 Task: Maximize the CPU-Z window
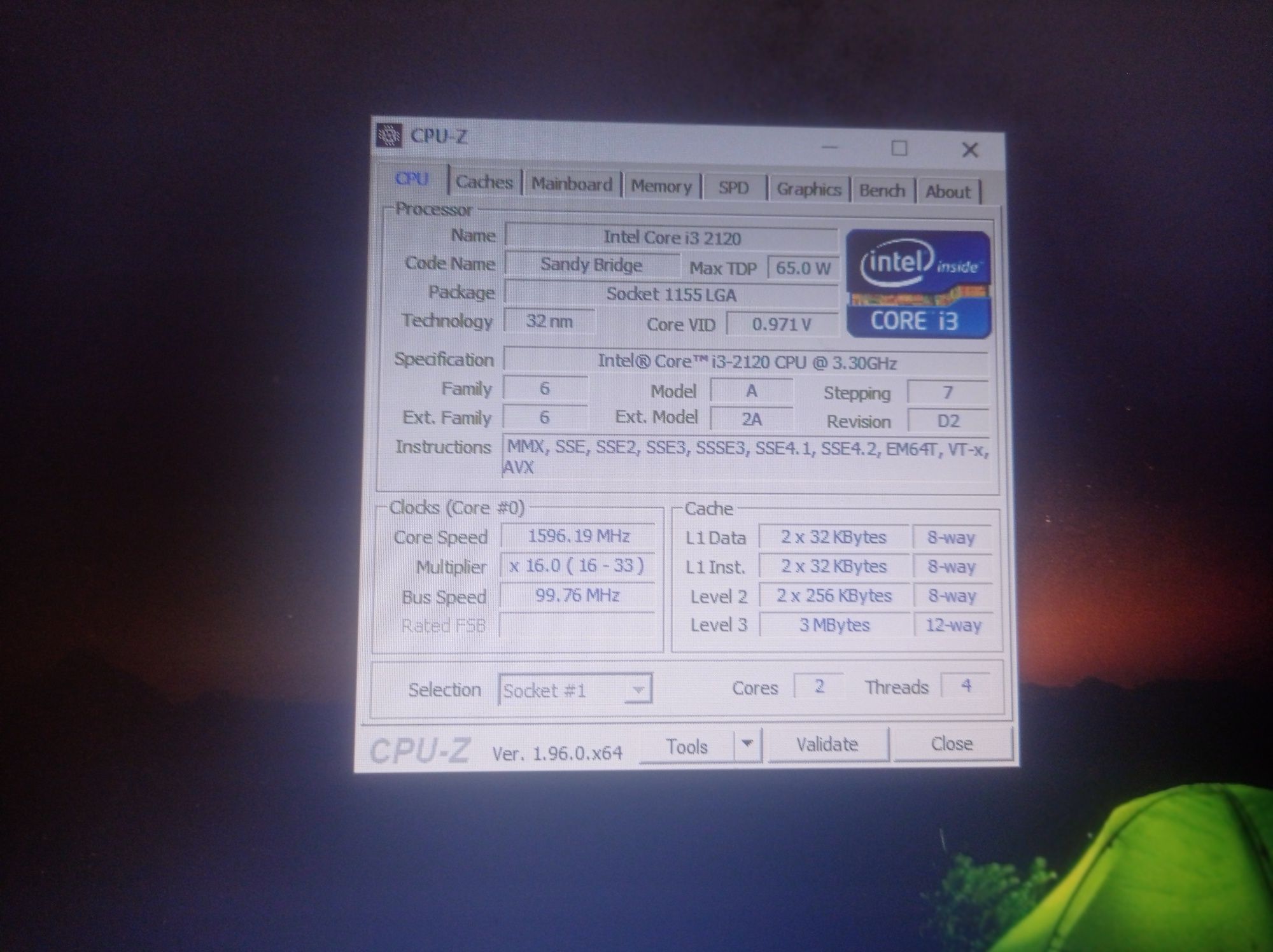point(899,148)
